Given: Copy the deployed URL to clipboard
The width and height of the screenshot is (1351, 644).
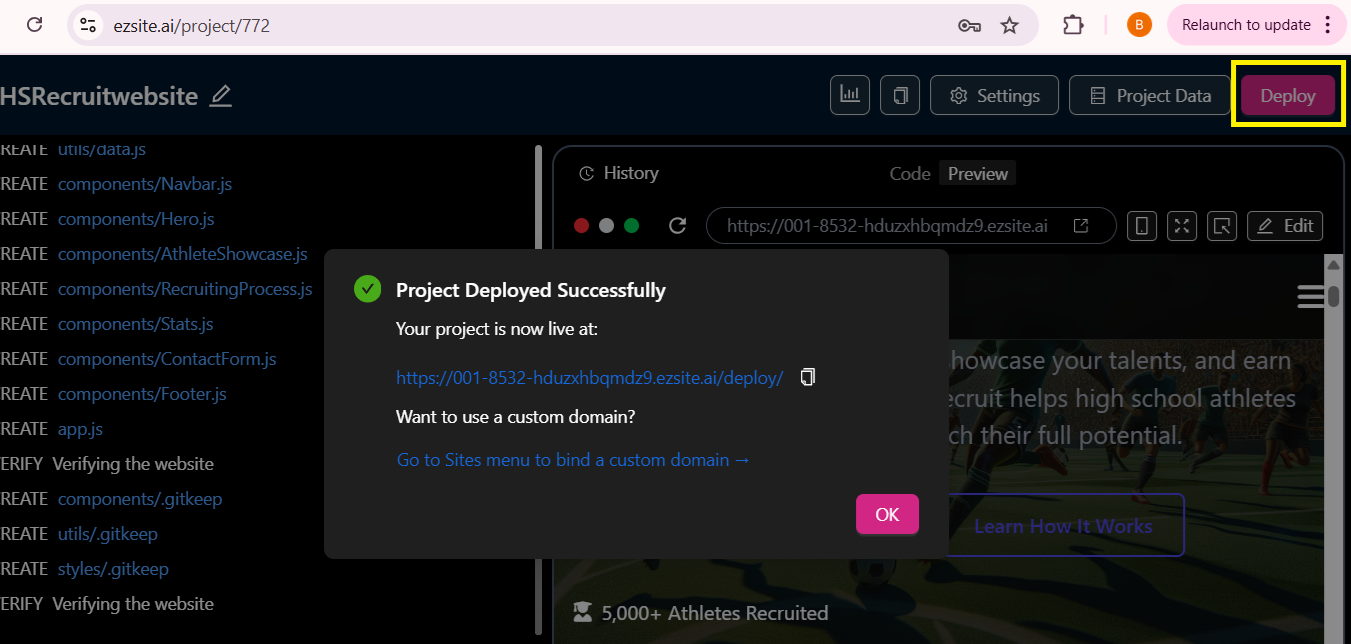Looking at the screenshot, I should 808,377.
